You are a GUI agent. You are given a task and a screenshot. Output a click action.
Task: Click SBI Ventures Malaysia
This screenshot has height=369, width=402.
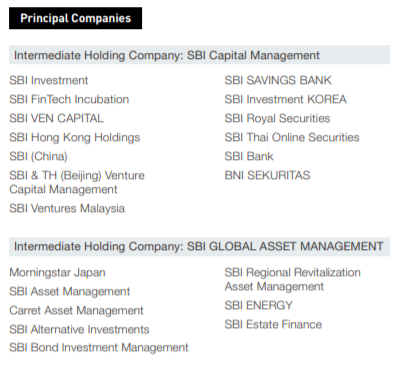67,209
